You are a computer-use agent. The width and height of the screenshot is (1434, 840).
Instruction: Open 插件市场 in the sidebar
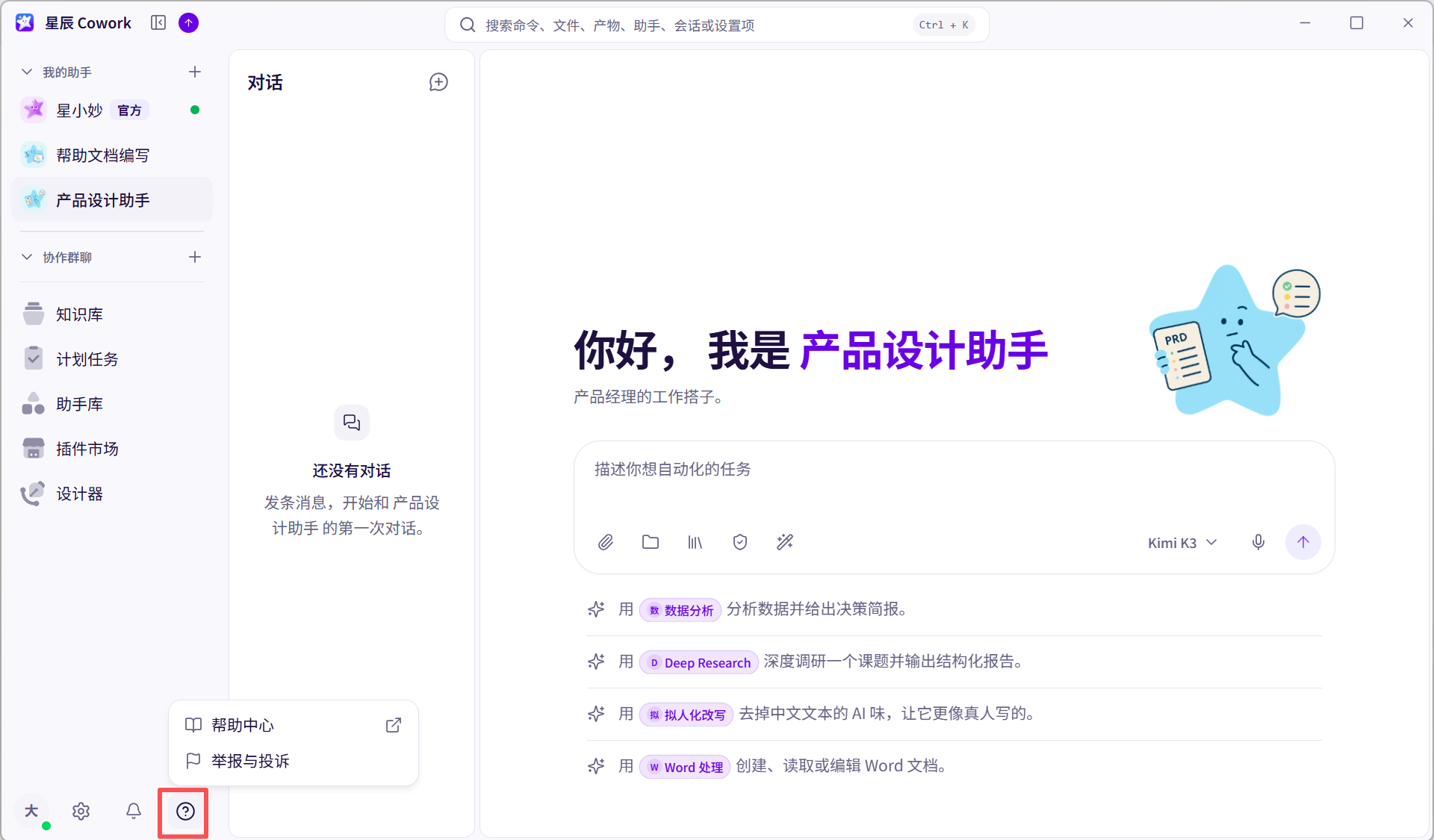(112, 449)
